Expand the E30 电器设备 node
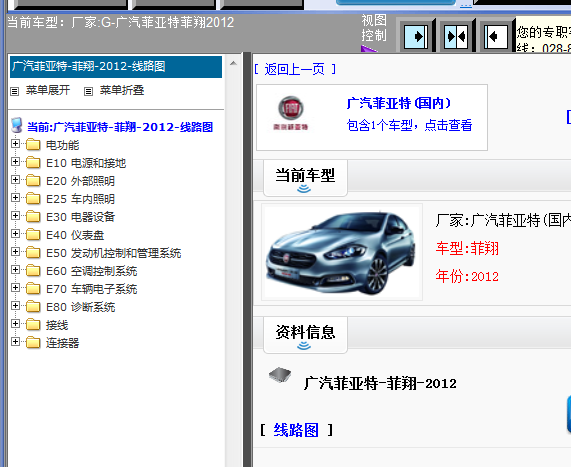This screenshot has width=571, height=467. 15,215
